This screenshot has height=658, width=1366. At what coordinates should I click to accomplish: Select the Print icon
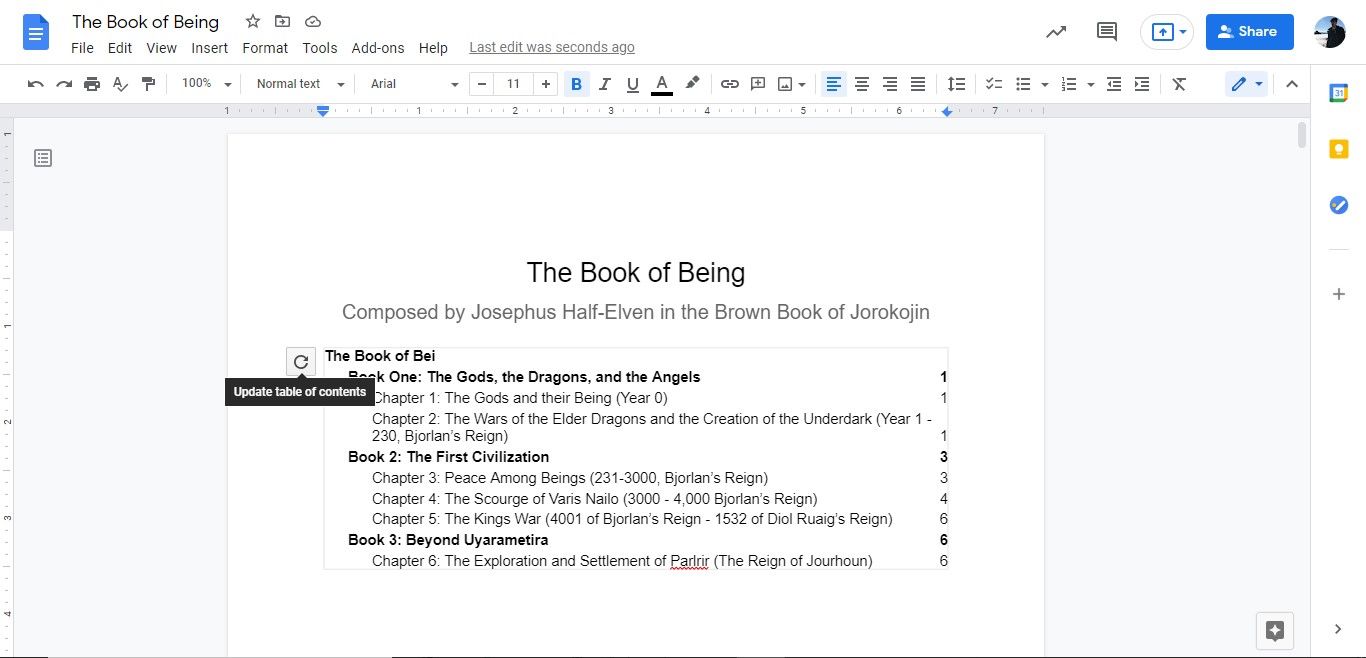tap(92, 84)
